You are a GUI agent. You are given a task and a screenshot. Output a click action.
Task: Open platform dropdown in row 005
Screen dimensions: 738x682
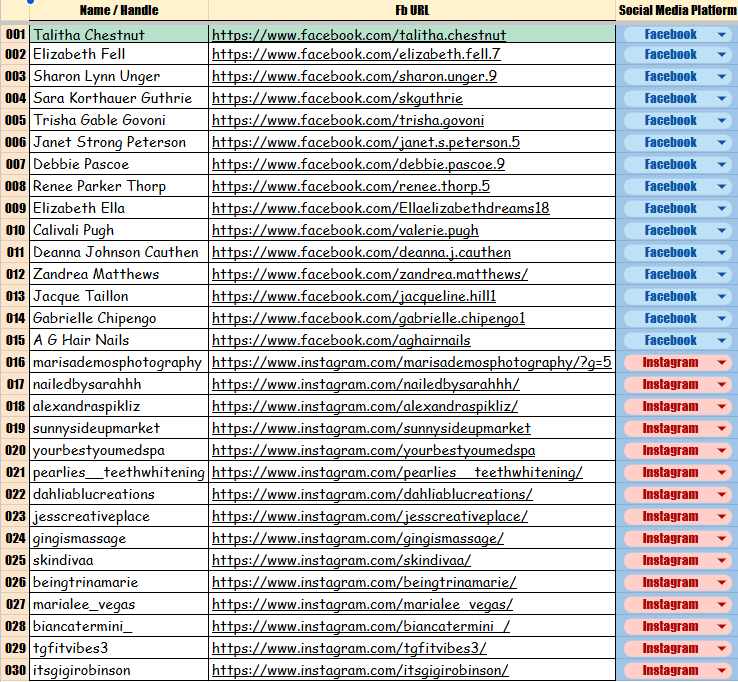point(722,120)
